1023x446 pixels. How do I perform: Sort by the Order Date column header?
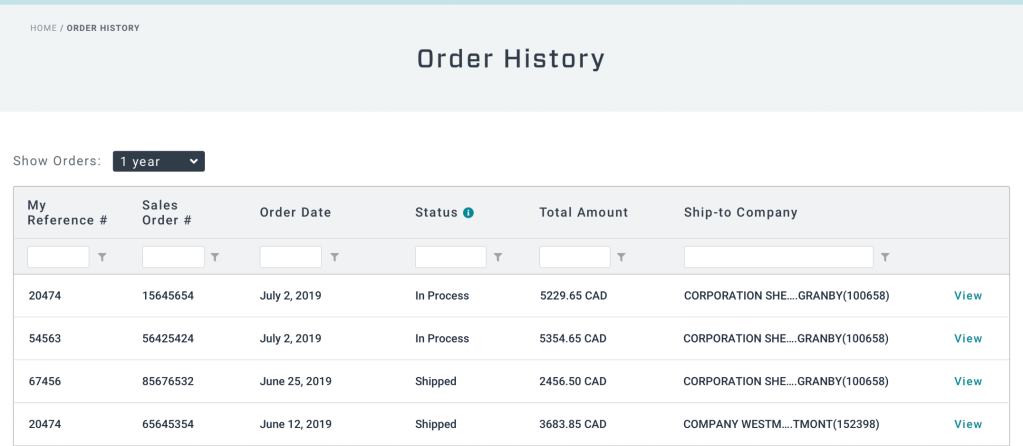tap(295, 212)
